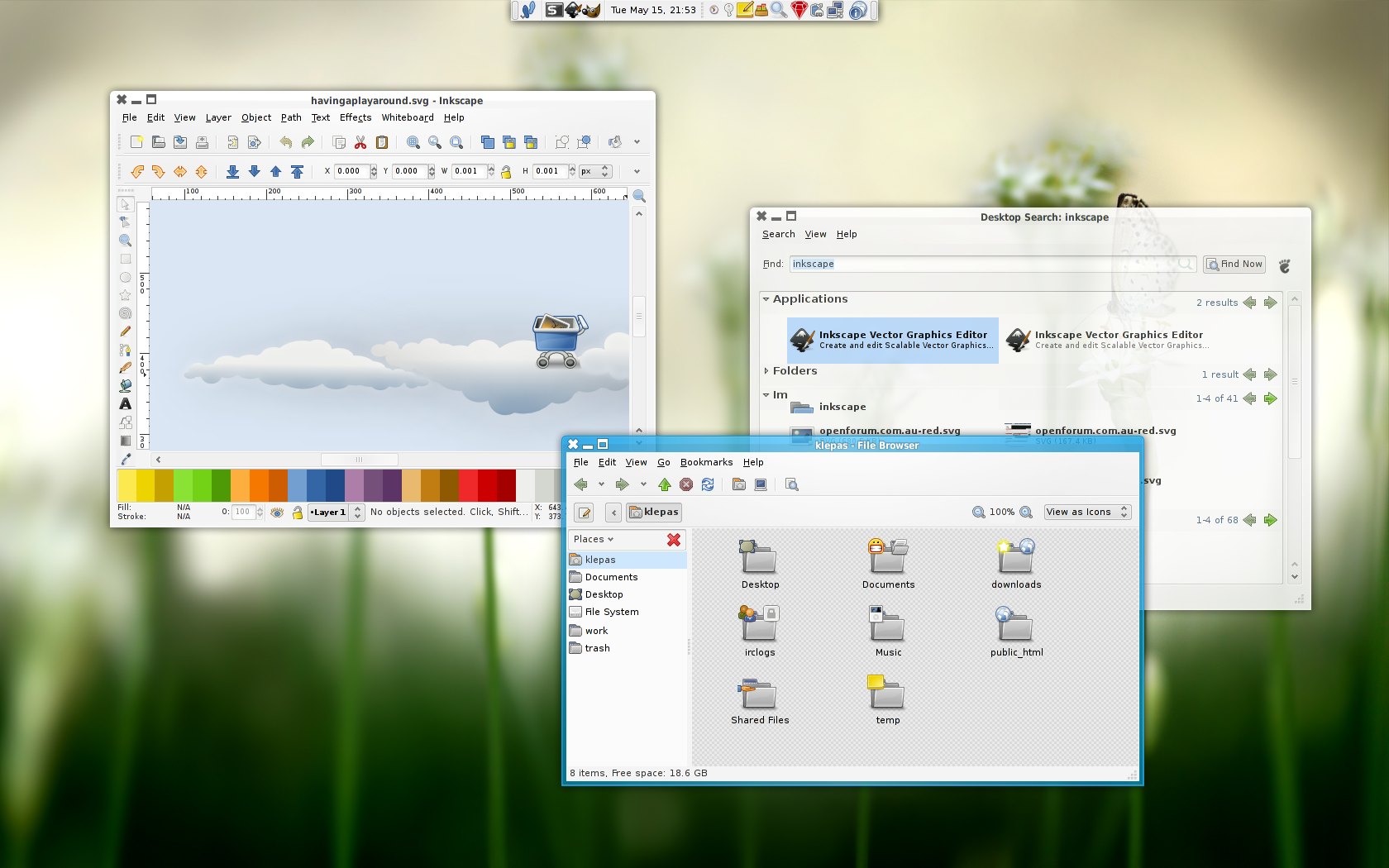1389x868 pixels.
Task: Click the Cut scissors icon in Inkscape
Action: click(x=360, y=142)
